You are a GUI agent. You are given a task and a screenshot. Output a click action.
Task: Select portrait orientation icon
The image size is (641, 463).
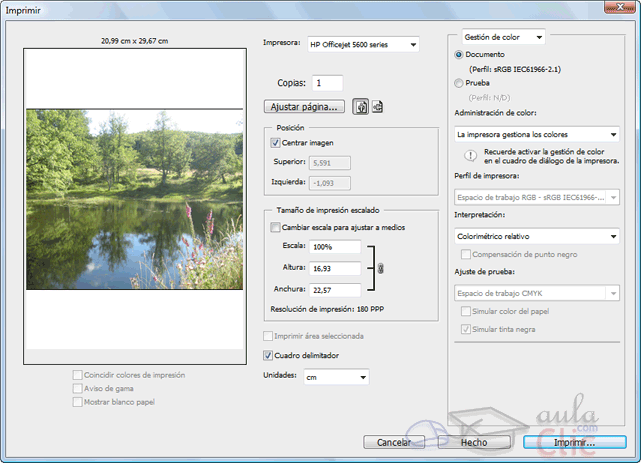pos(361,107)
